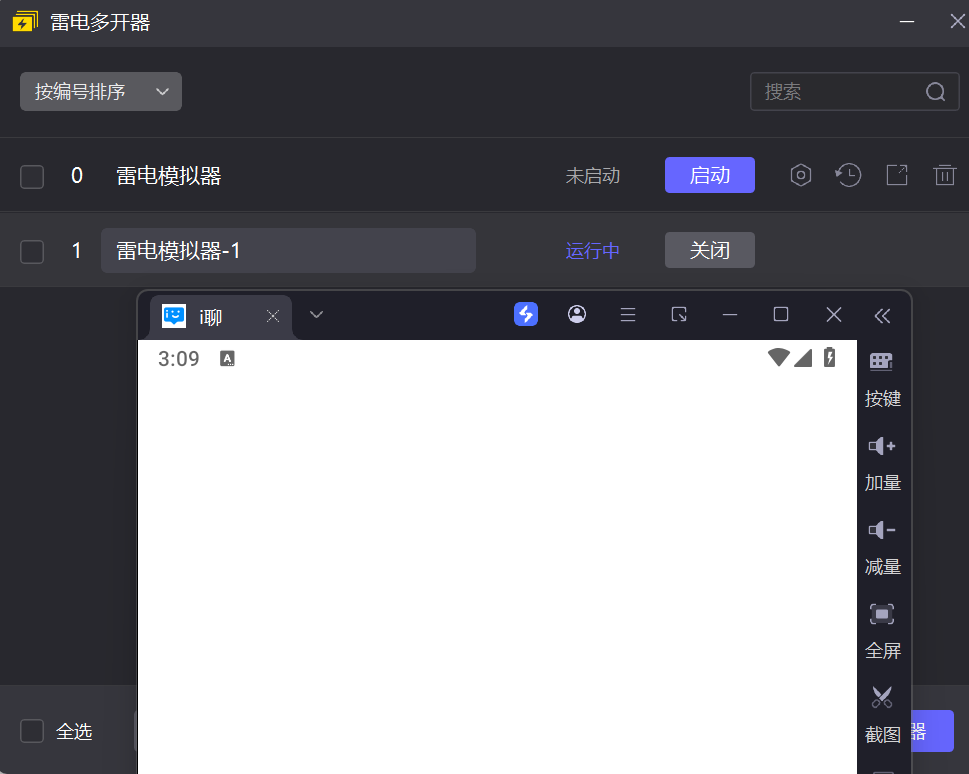Viewport: 969px width, 774px height.
Task: Minimize the emulator window
Action: 730,315
